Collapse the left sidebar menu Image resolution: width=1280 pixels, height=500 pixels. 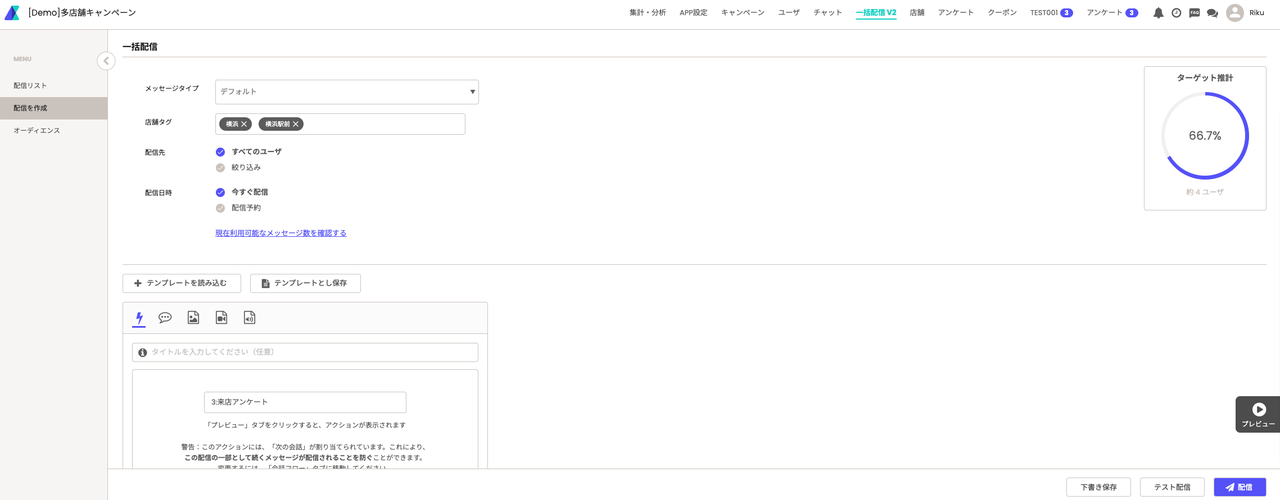tap(106, 61)
